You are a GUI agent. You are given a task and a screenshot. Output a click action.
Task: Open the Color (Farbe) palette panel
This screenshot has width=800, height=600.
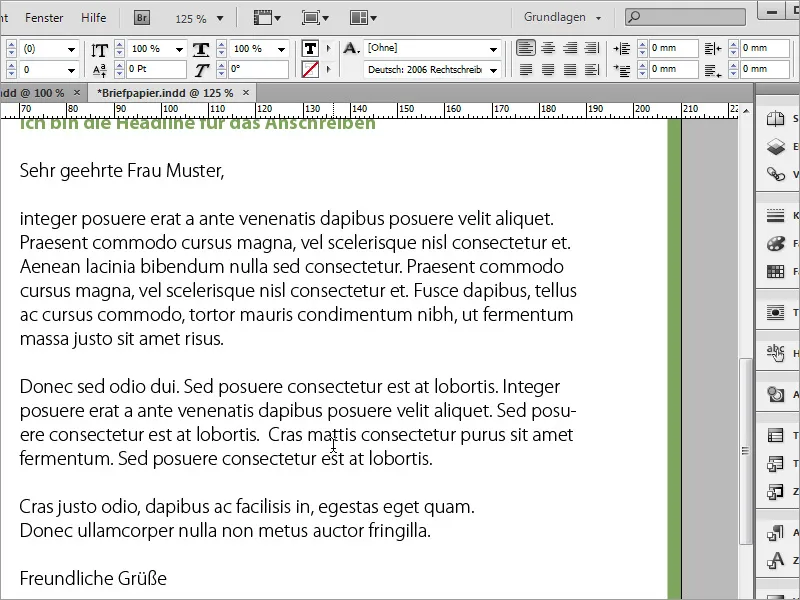pyautogui.click(x=776, y=243)
